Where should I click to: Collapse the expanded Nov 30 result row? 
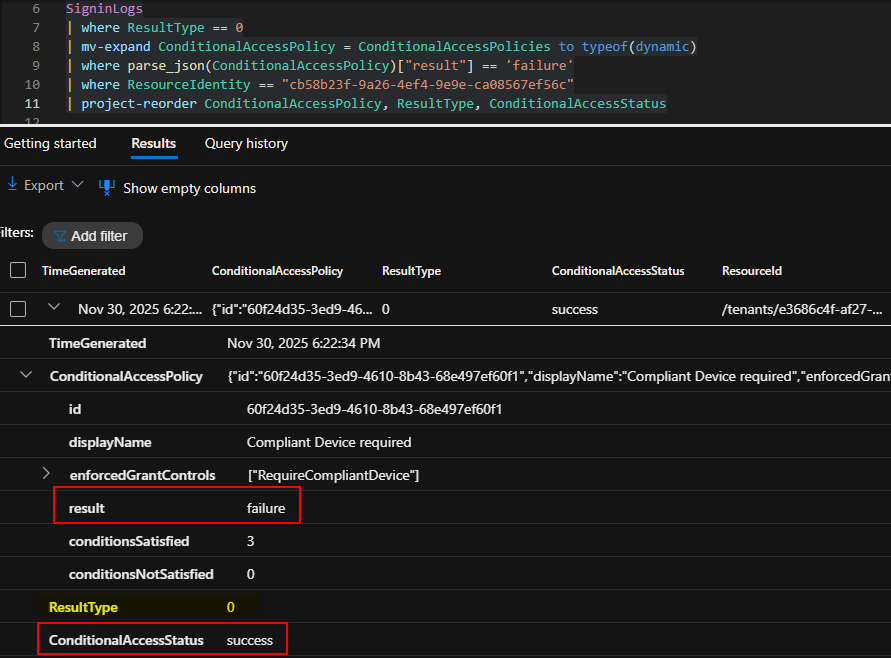click(x=55, y=308)
